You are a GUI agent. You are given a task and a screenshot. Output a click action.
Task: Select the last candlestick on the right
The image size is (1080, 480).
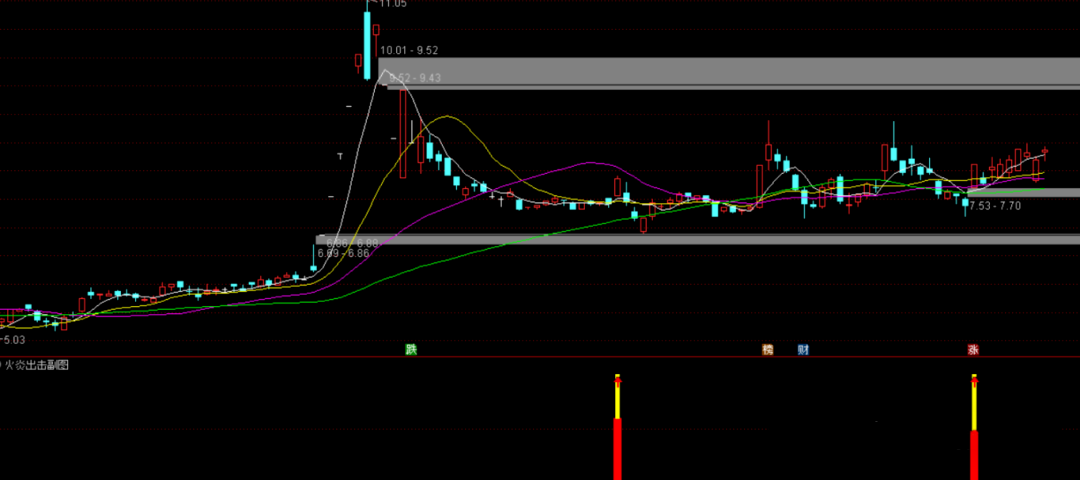point(1045,151)
